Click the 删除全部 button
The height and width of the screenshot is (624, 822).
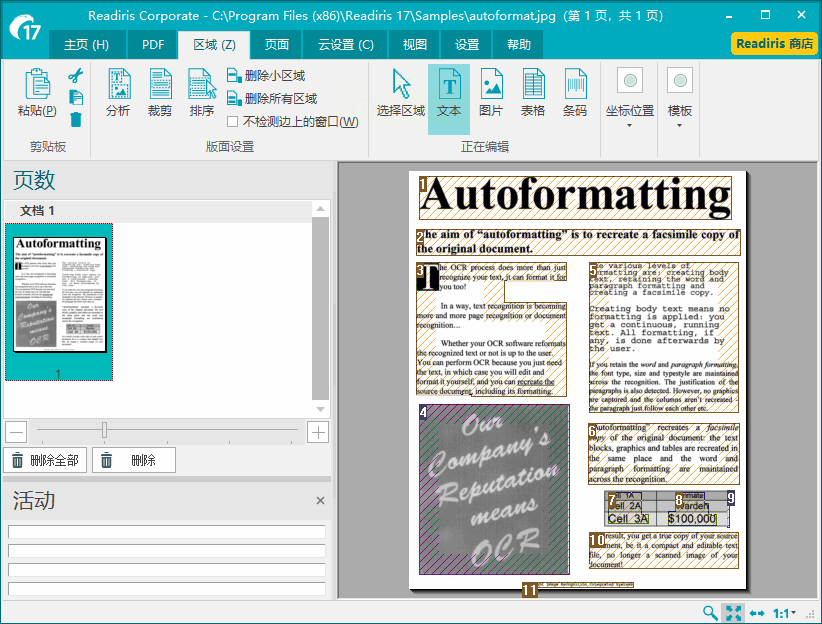point(46,460)
